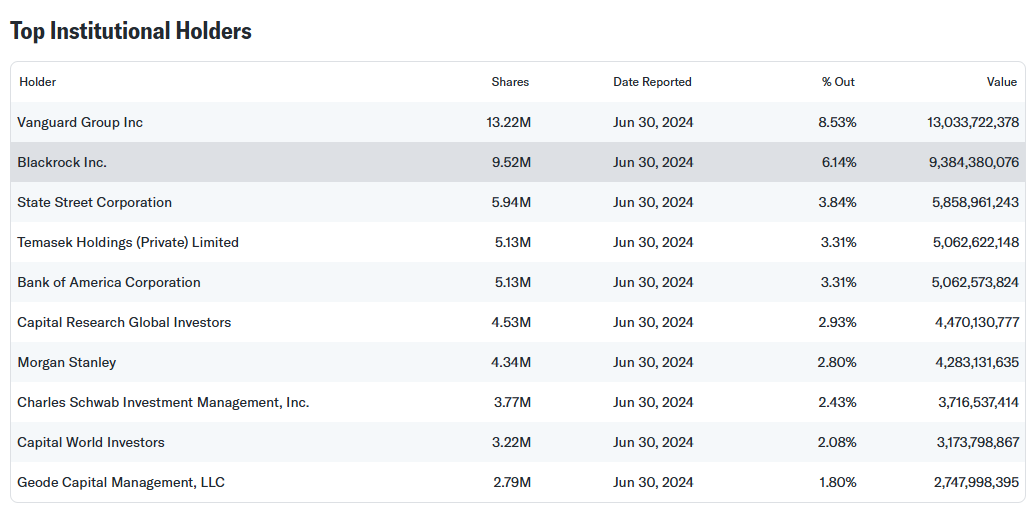Click Temasek's Jun 30, 2024 date
Viewport: 1030px width, 512px height.
(x=653, y=243)
